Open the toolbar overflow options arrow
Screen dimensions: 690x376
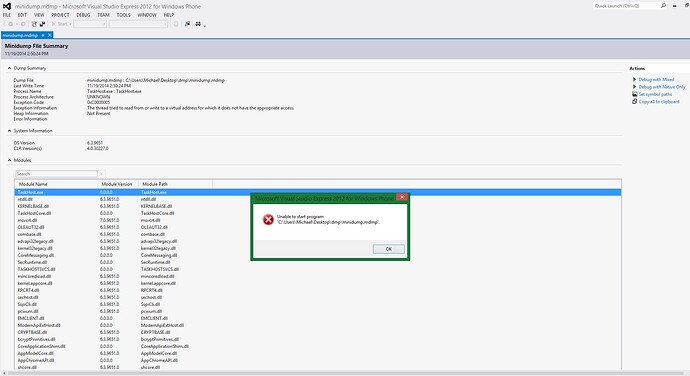[205, 26]
